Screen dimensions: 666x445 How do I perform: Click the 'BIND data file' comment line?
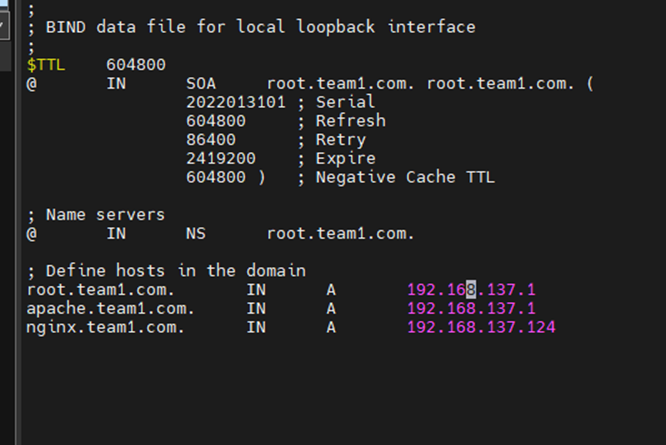[251, 27]
